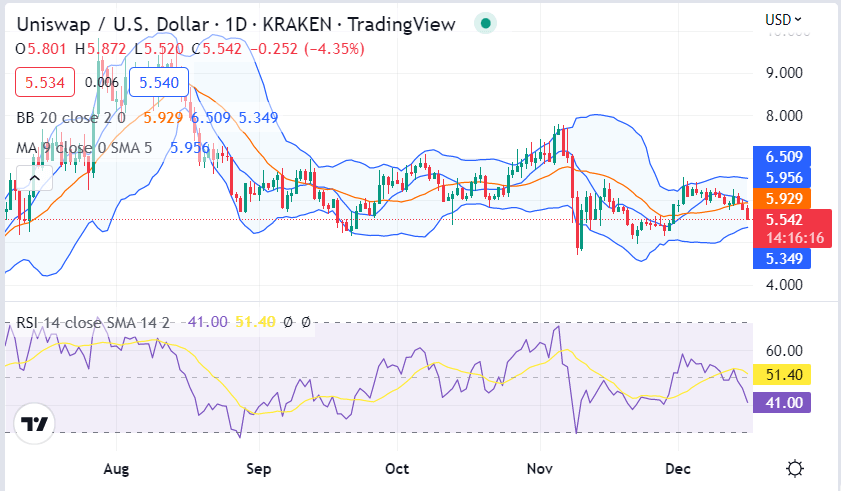Click the Oct label on the time axis
The height and width of the screenshot is (491, 841).
(x=397, y=469)
